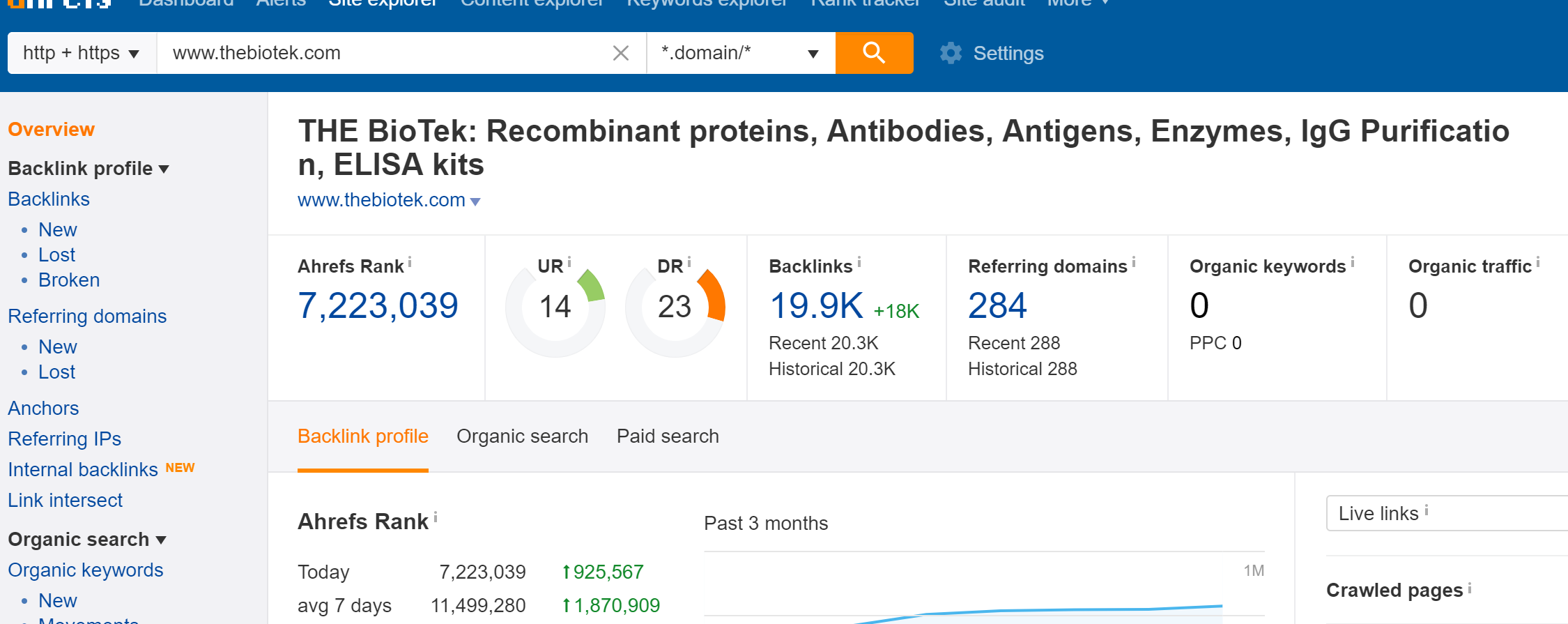This screenshot has height=624, width=1568.
Task: Click the 284 referring domains count
Action: point(997,306)
